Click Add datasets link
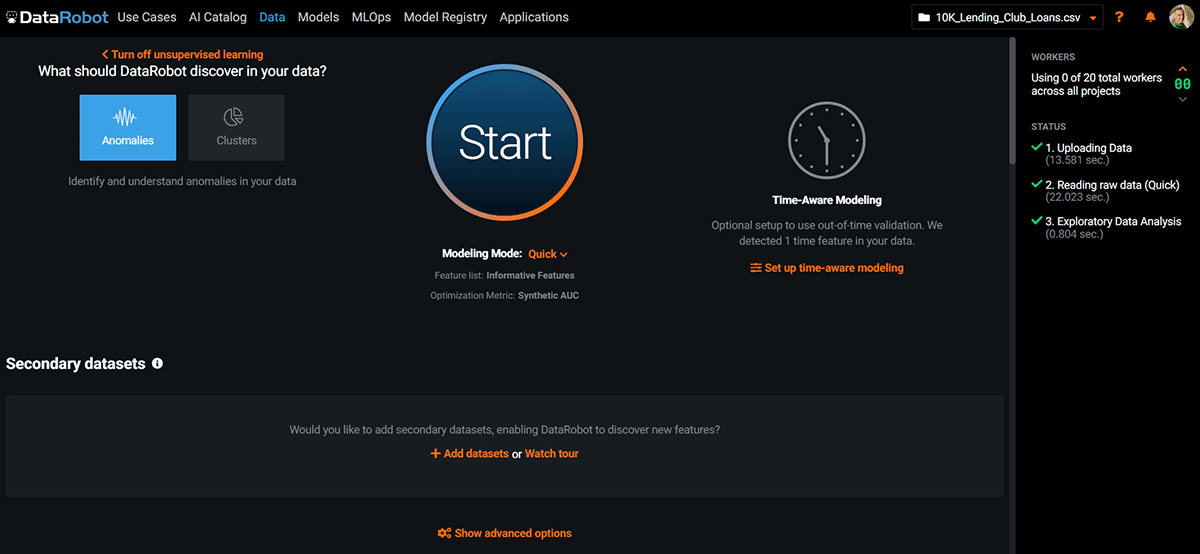This screenshot has height=554, width=1200. 469,454
